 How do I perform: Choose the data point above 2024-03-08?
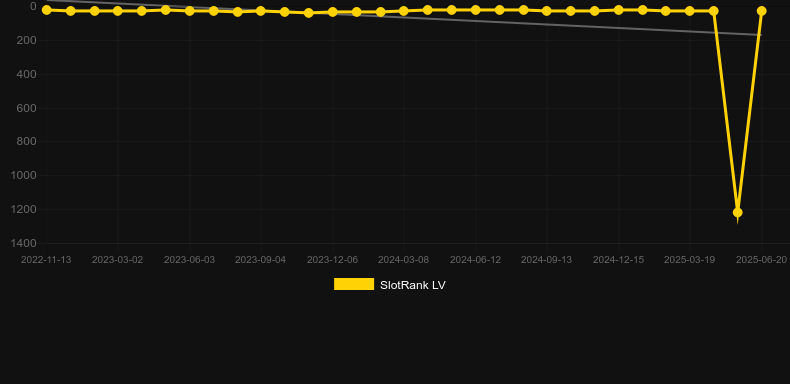(404, 11)
